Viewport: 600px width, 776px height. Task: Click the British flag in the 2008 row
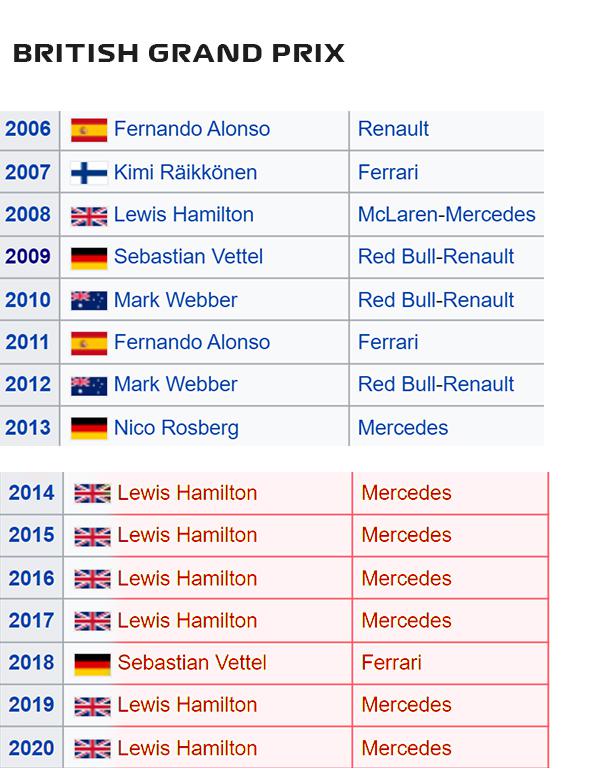89,216
